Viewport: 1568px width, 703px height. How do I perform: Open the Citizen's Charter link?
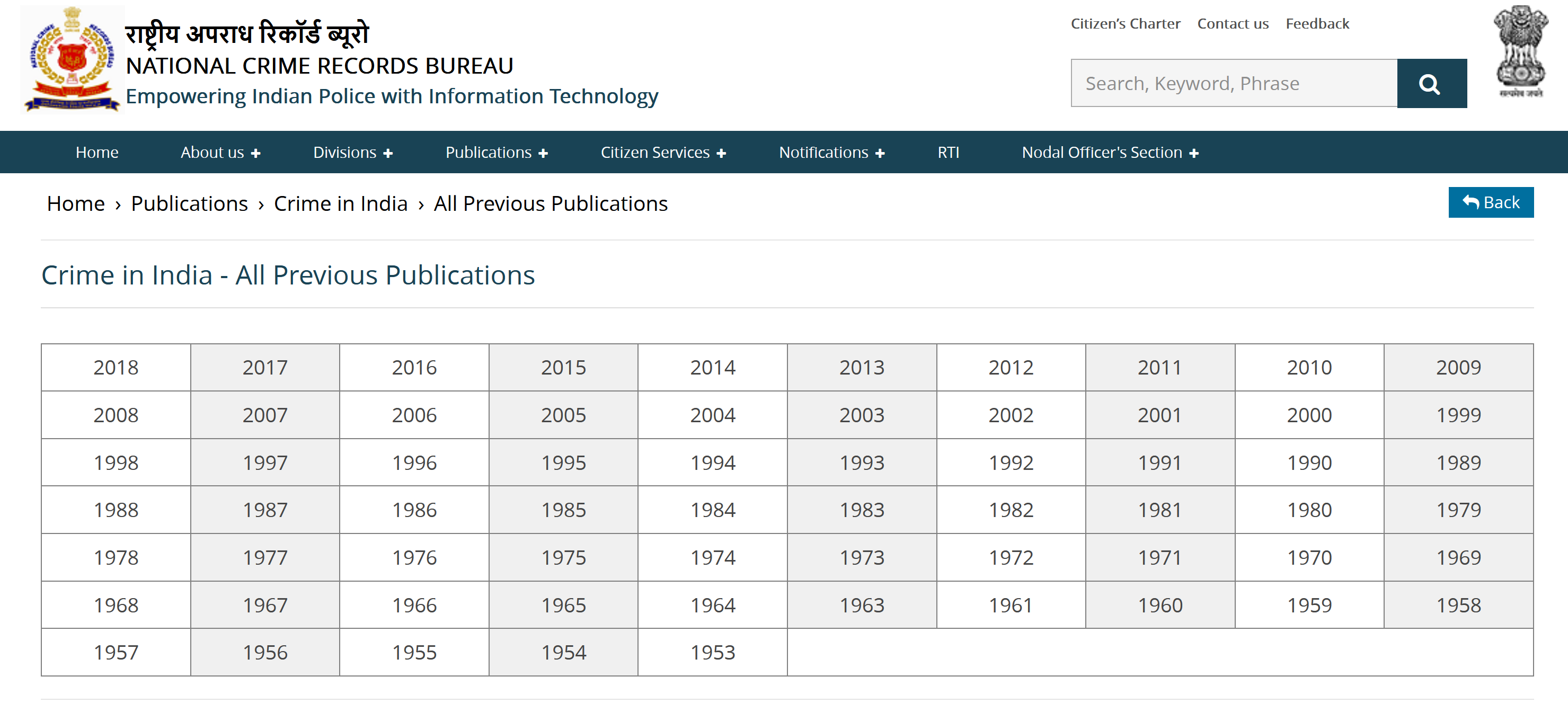pos(1125,24)
